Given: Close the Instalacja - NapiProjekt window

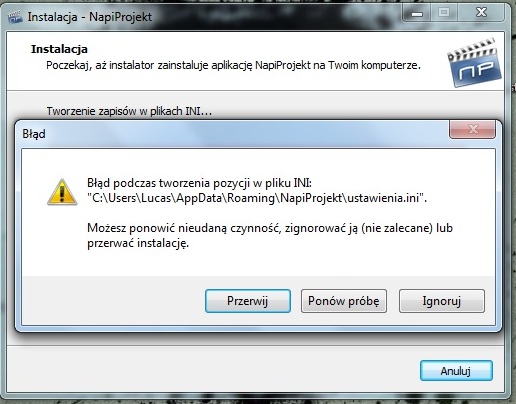Looking at the screenshot, I should [x=481, y=13].
